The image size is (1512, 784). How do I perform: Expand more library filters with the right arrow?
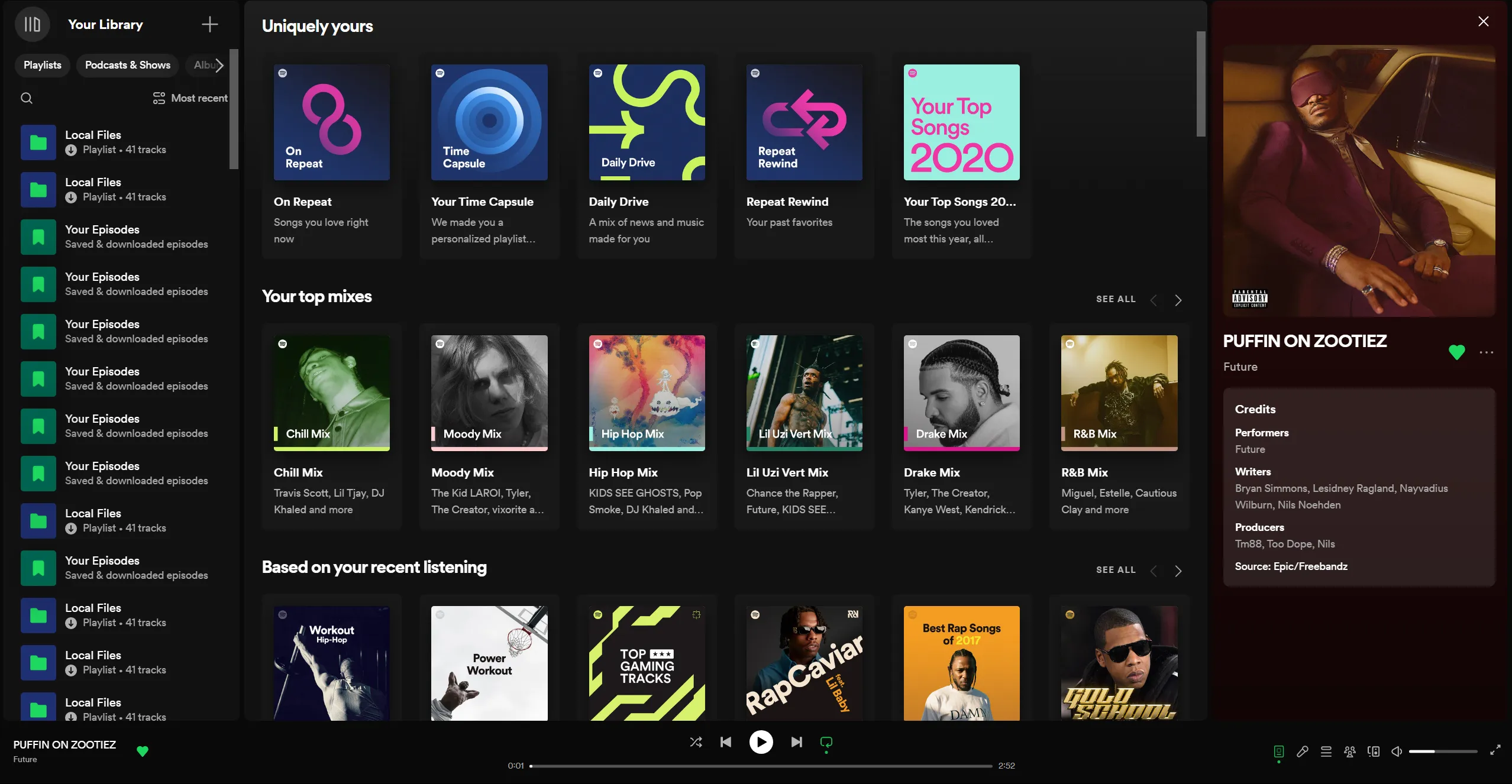[218, 65]
